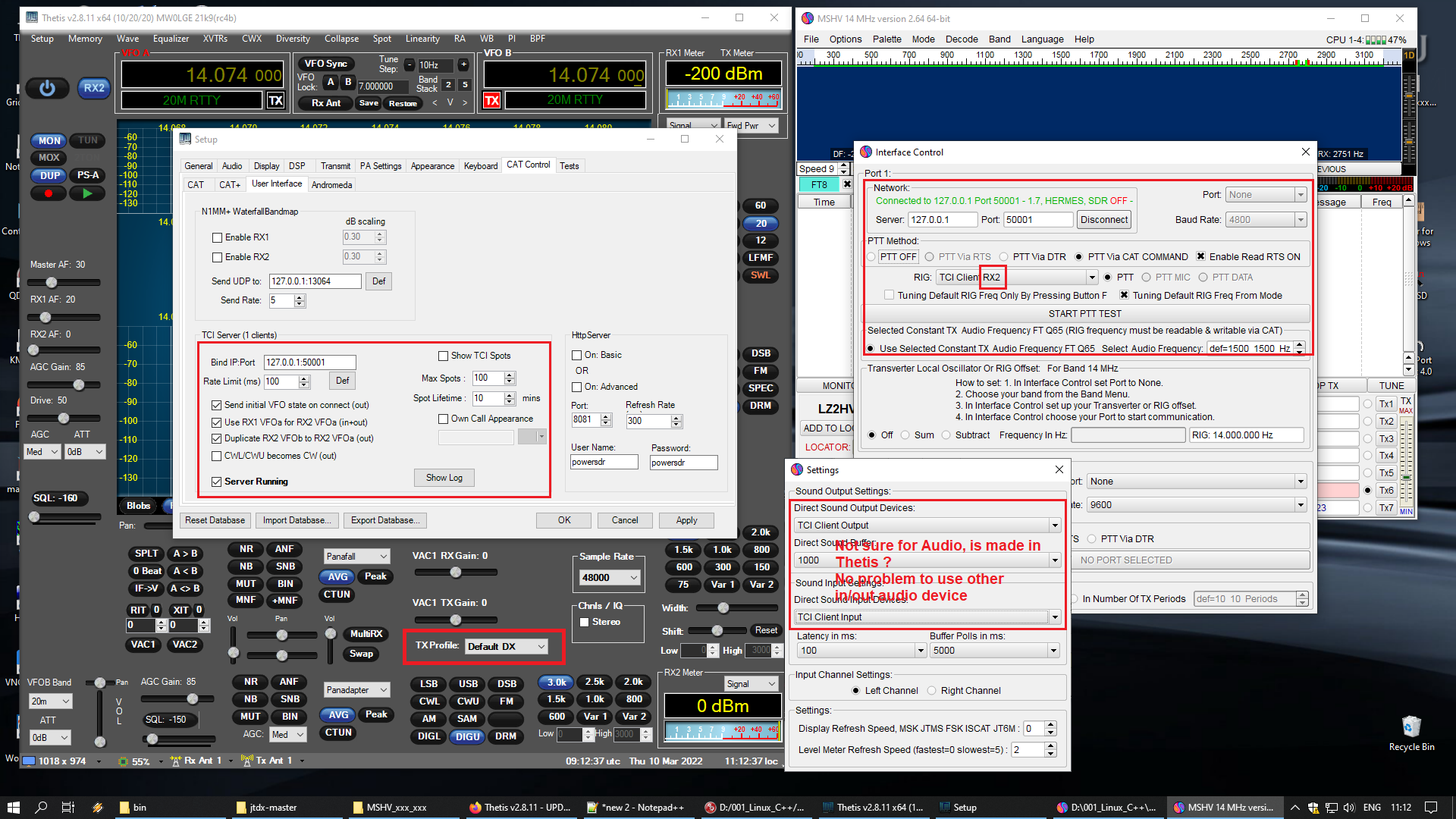Click the VFO Lock A button
Viewport: 1456px width, 819px height.
tap(331, 82)
